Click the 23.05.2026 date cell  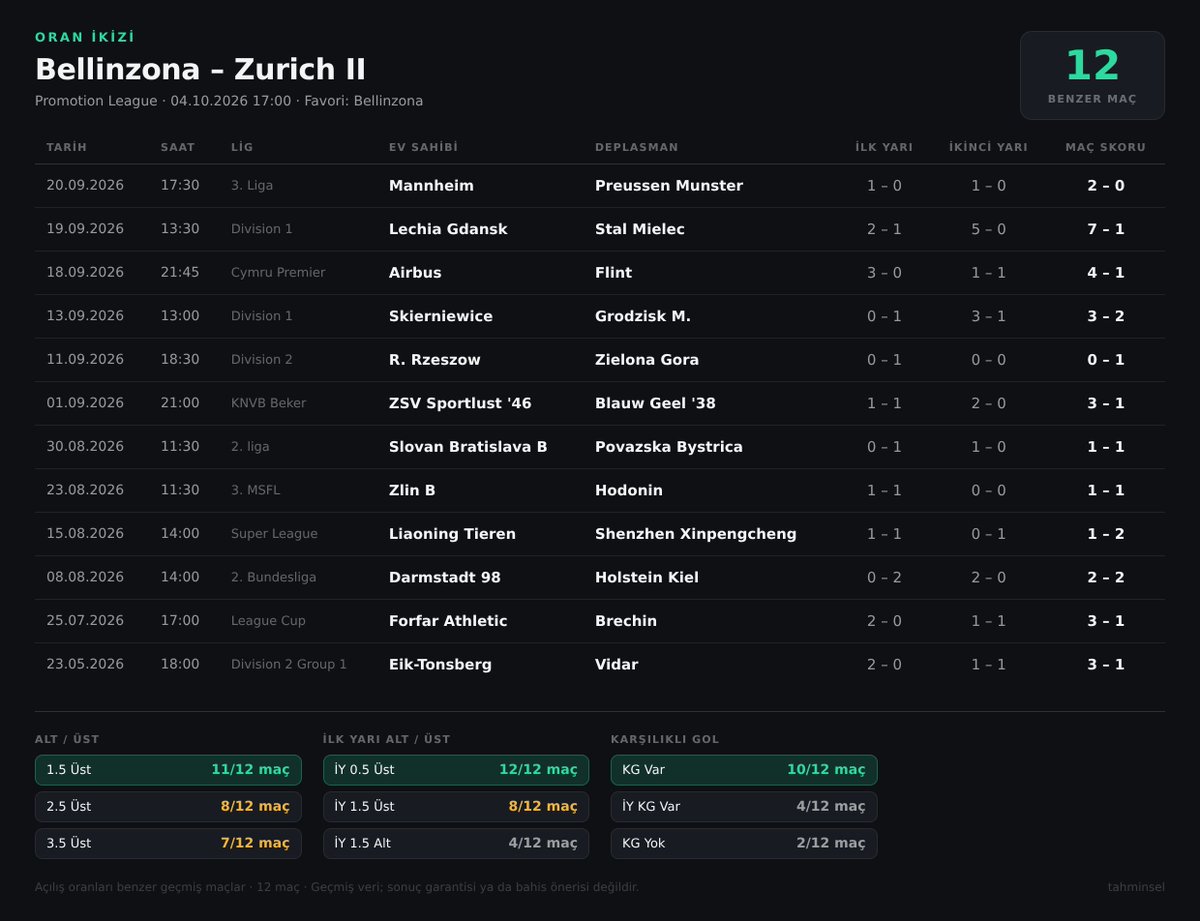85,664
